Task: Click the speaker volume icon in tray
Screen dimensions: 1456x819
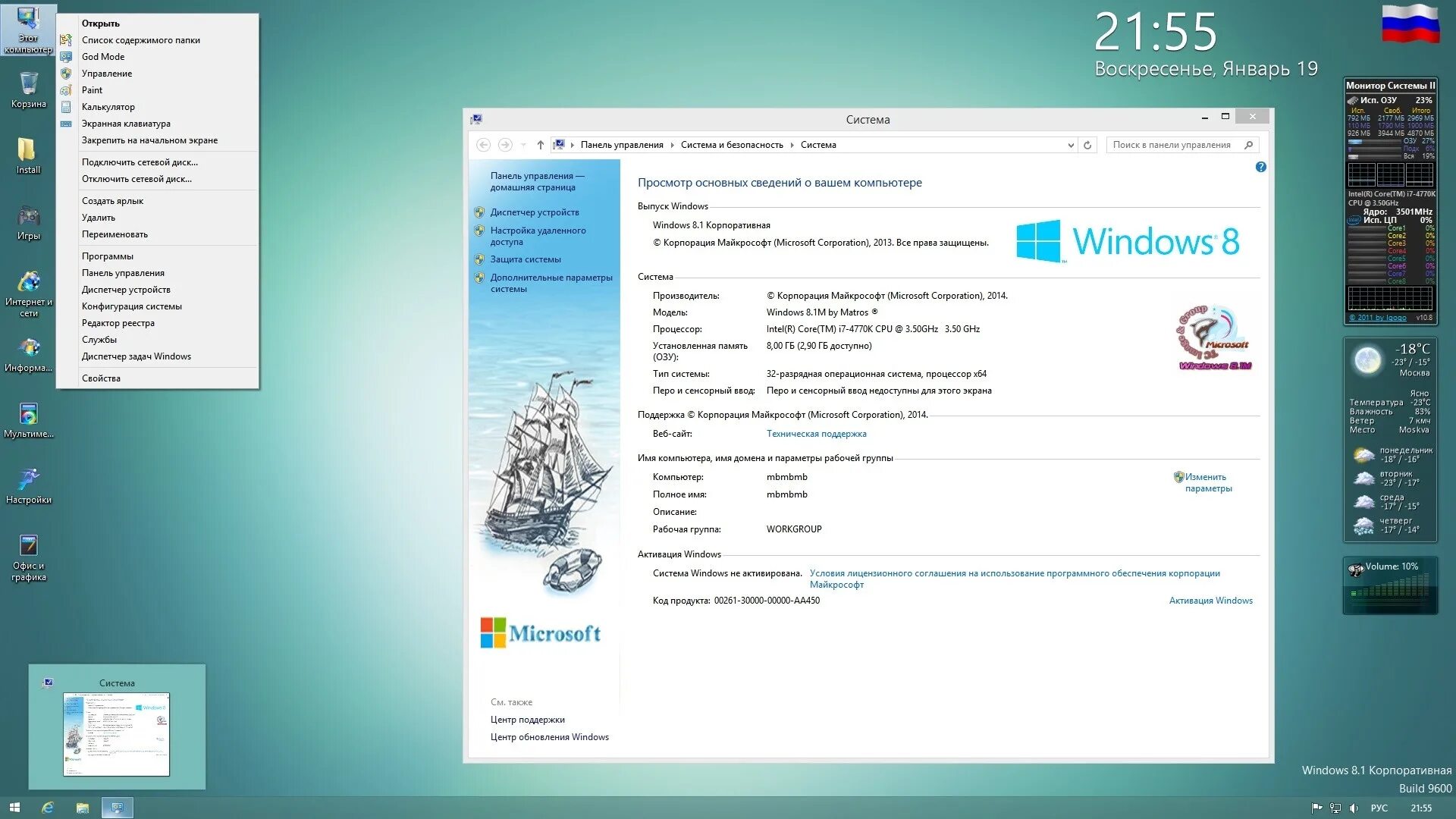Action: (1354, 808)
